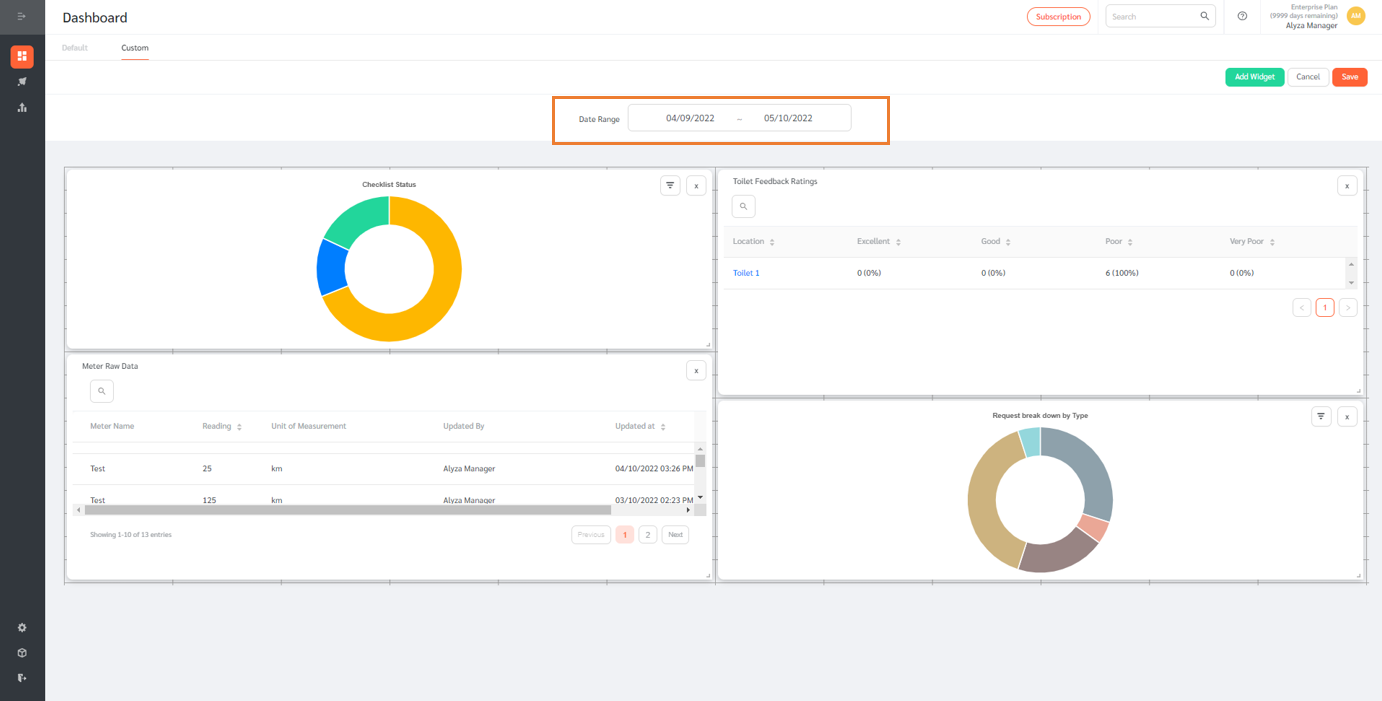Log out using the bottom sidebar icon
1382x701 pixels.
pos(21,677)
